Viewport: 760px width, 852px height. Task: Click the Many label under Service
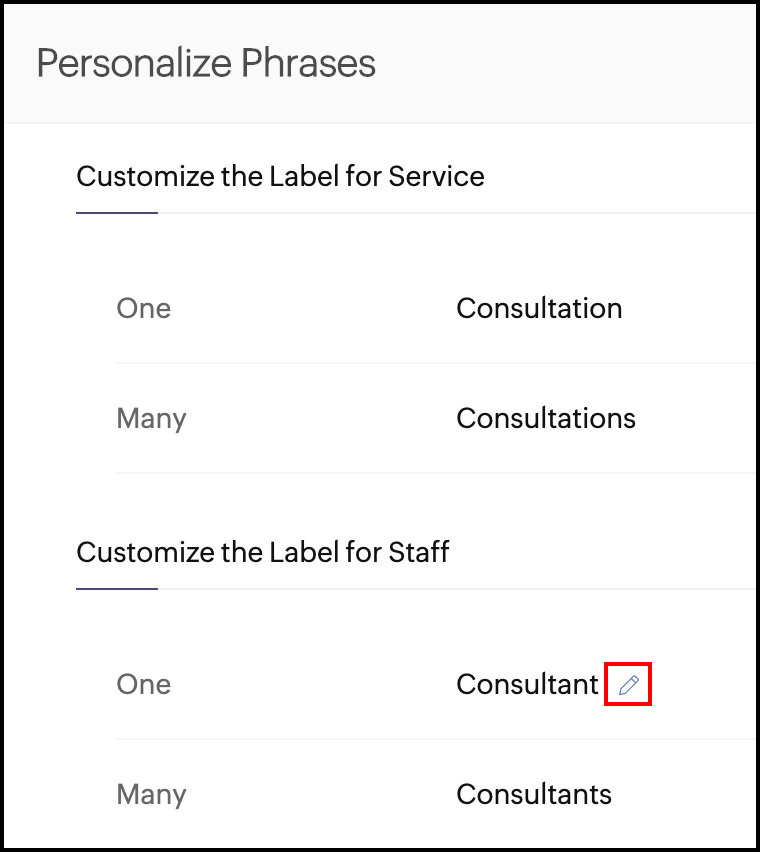[151, 418]
